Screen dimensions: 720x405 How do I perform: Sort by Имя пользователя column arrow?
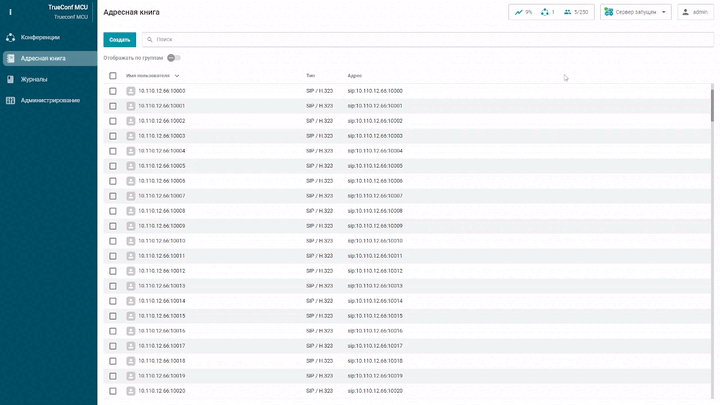[177, 76]
